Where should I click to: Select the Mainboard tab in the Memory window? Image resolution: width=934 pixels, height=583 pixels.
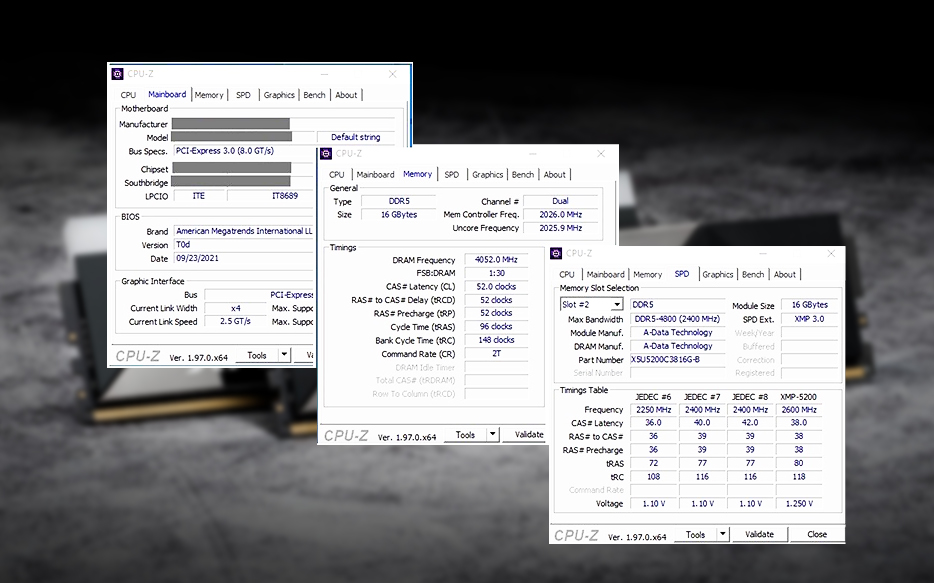375,174
